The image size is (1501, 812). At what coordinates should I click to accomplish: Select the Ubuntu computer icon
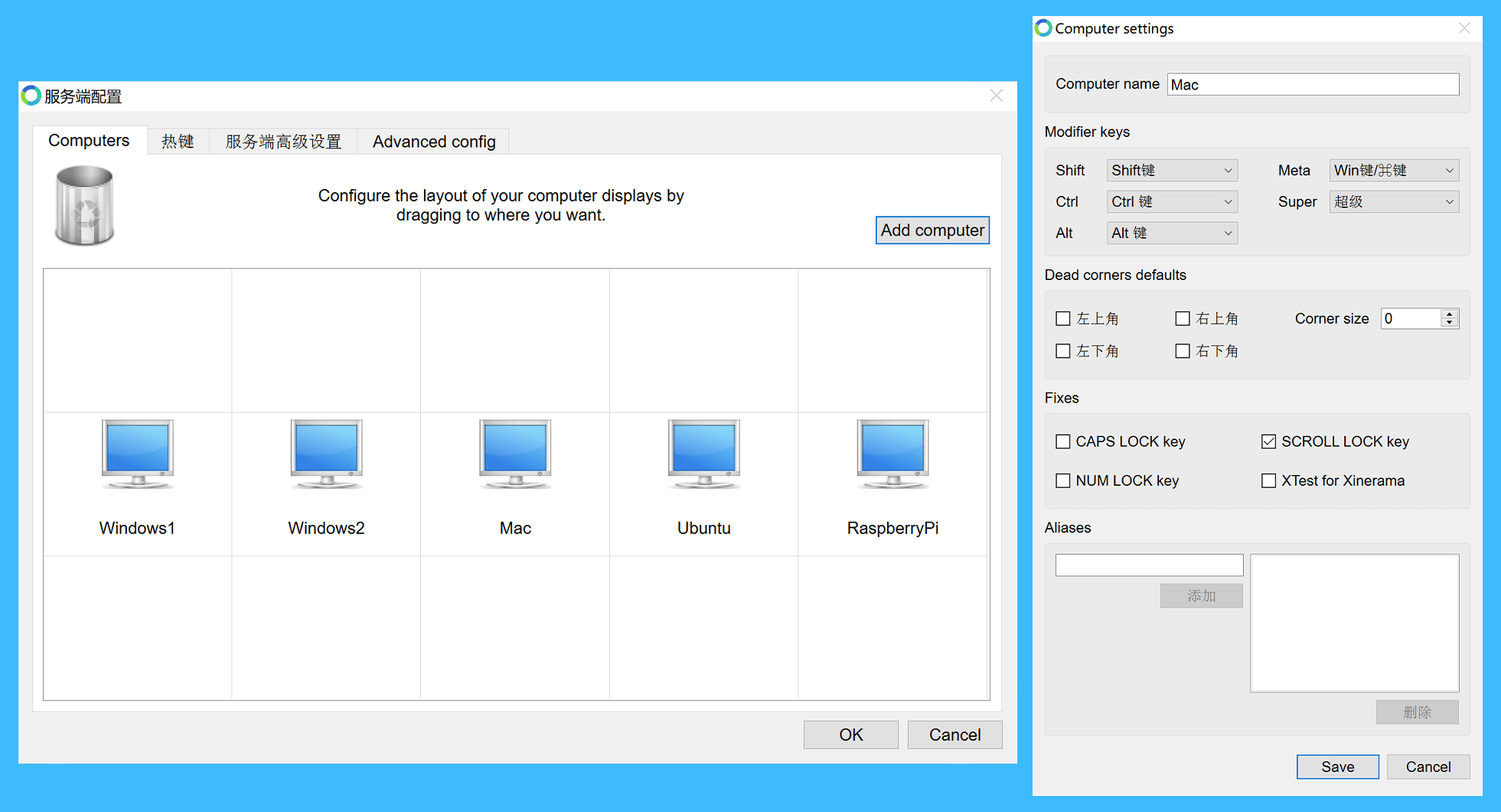[x=703, y=455]
